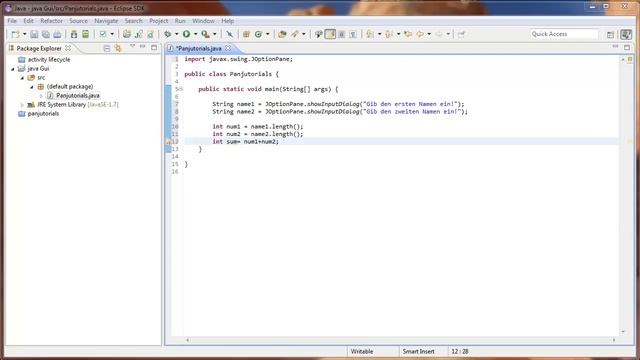Click the Previous Annotation icon
640x360 pixels.
[389, 34]
